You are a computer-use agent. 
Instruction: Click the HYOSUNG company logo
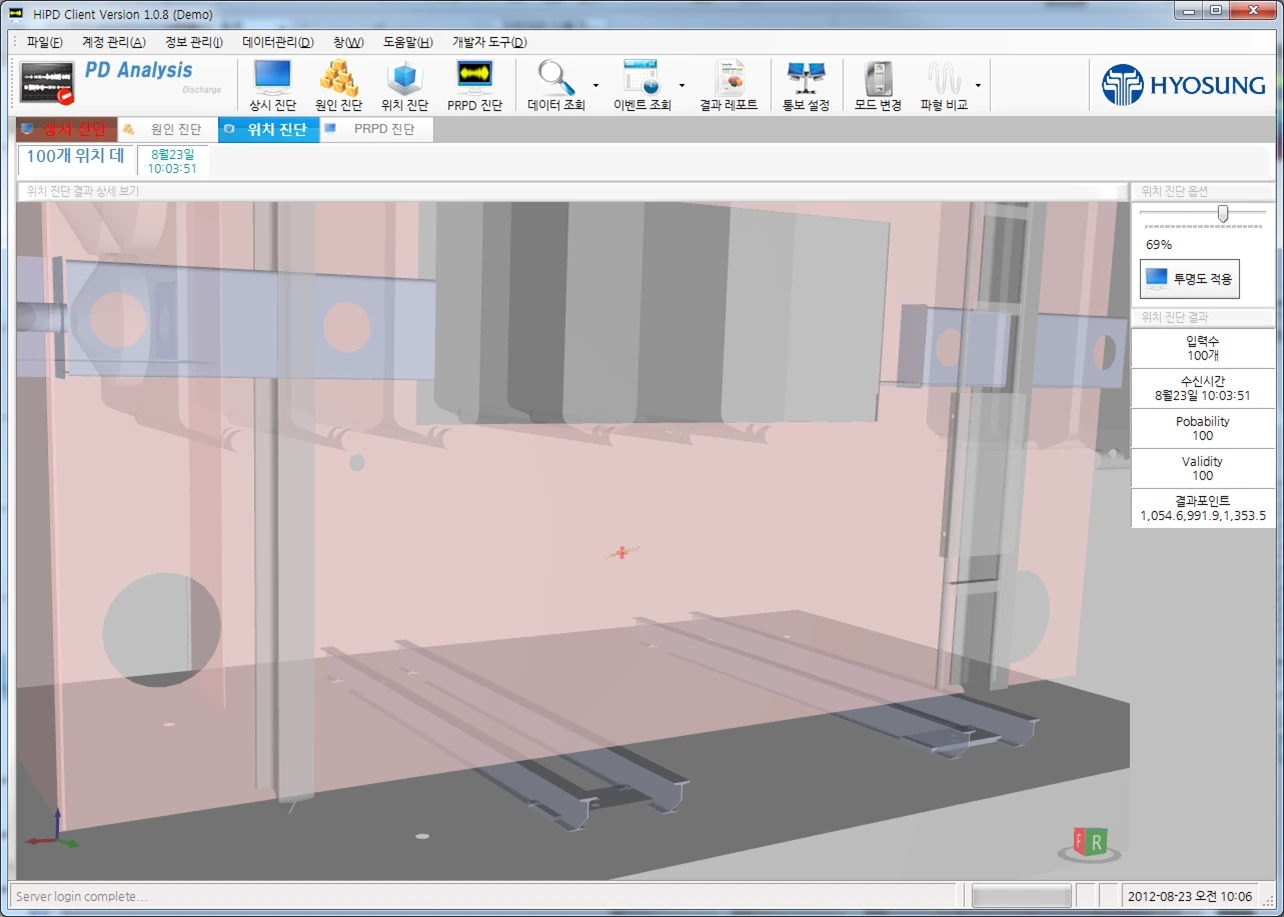click(x=1183, y=85)
